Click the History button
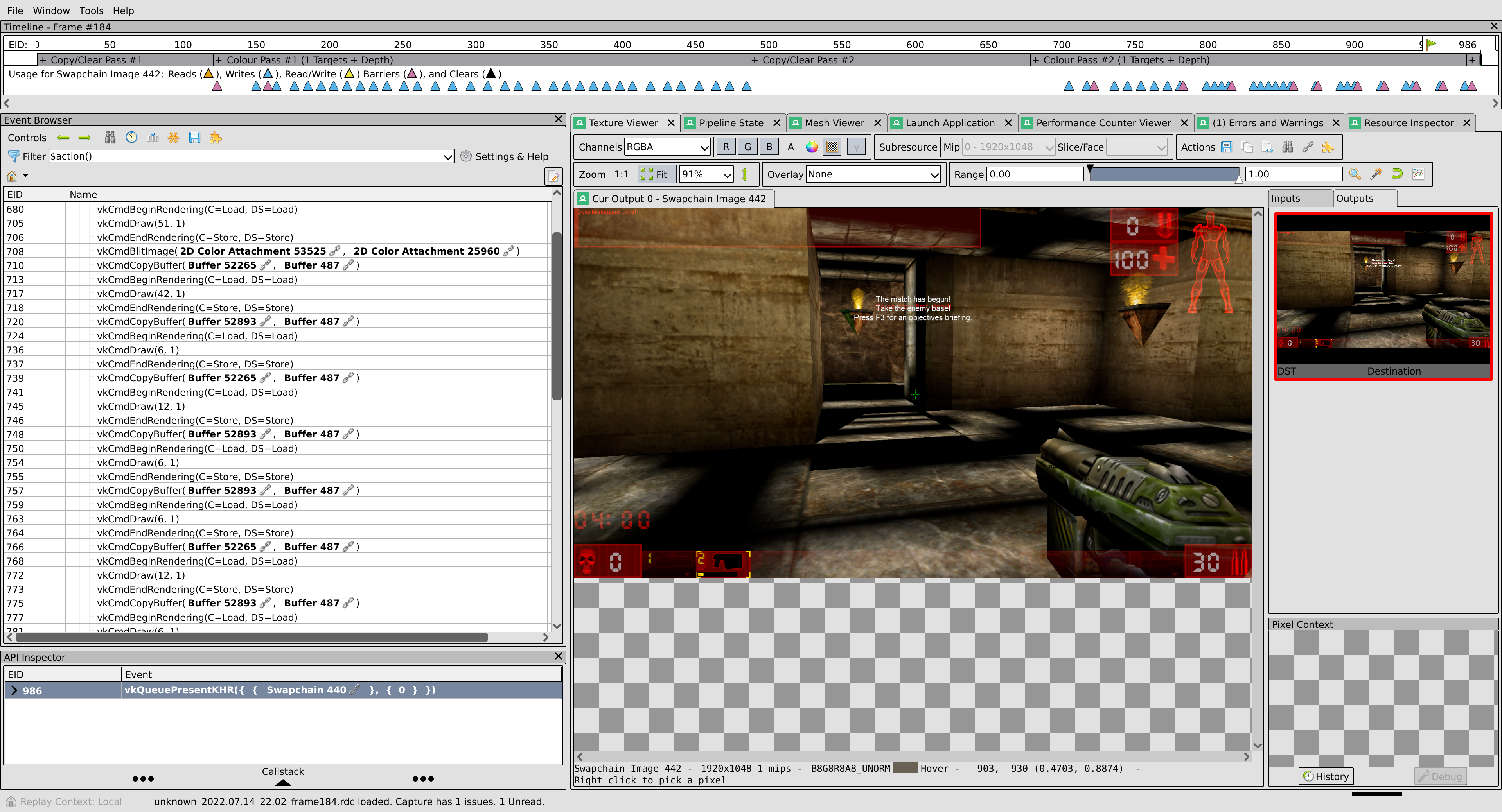This screenshot has height=812, width=1502. [x=1325, y=776]
